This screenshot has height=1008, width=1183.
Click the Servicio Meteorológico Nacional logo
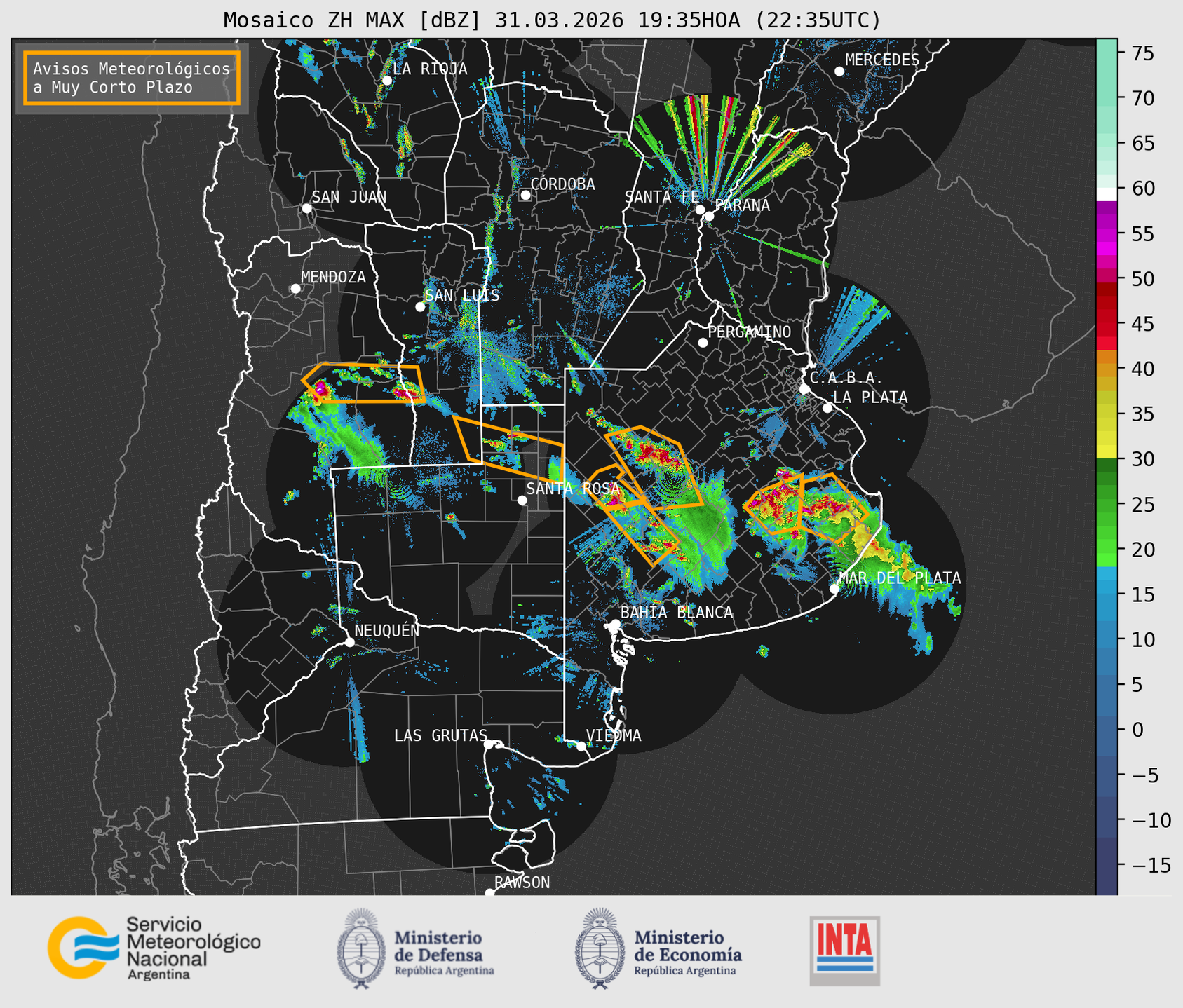[154, 948]
